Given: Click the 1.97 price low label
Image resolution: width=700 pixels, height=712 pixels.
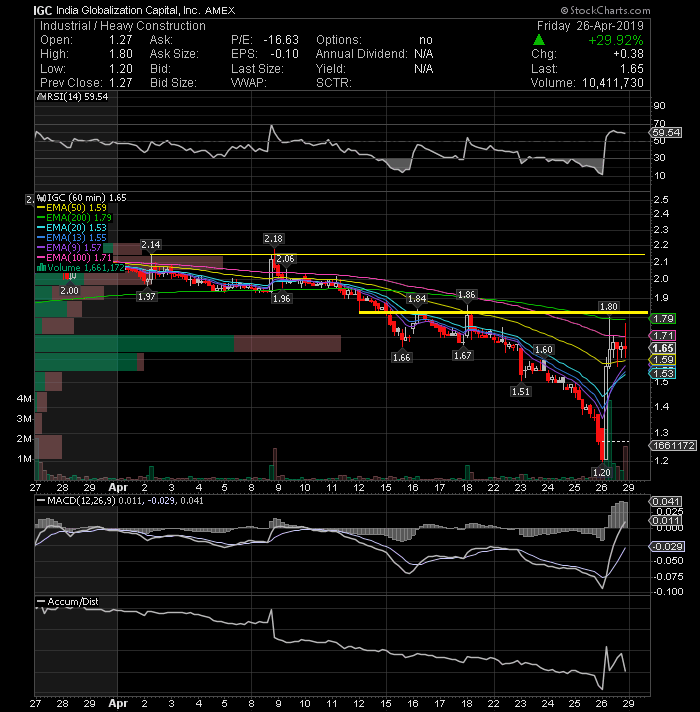Looking at the screenshot, I should point(147,297).
